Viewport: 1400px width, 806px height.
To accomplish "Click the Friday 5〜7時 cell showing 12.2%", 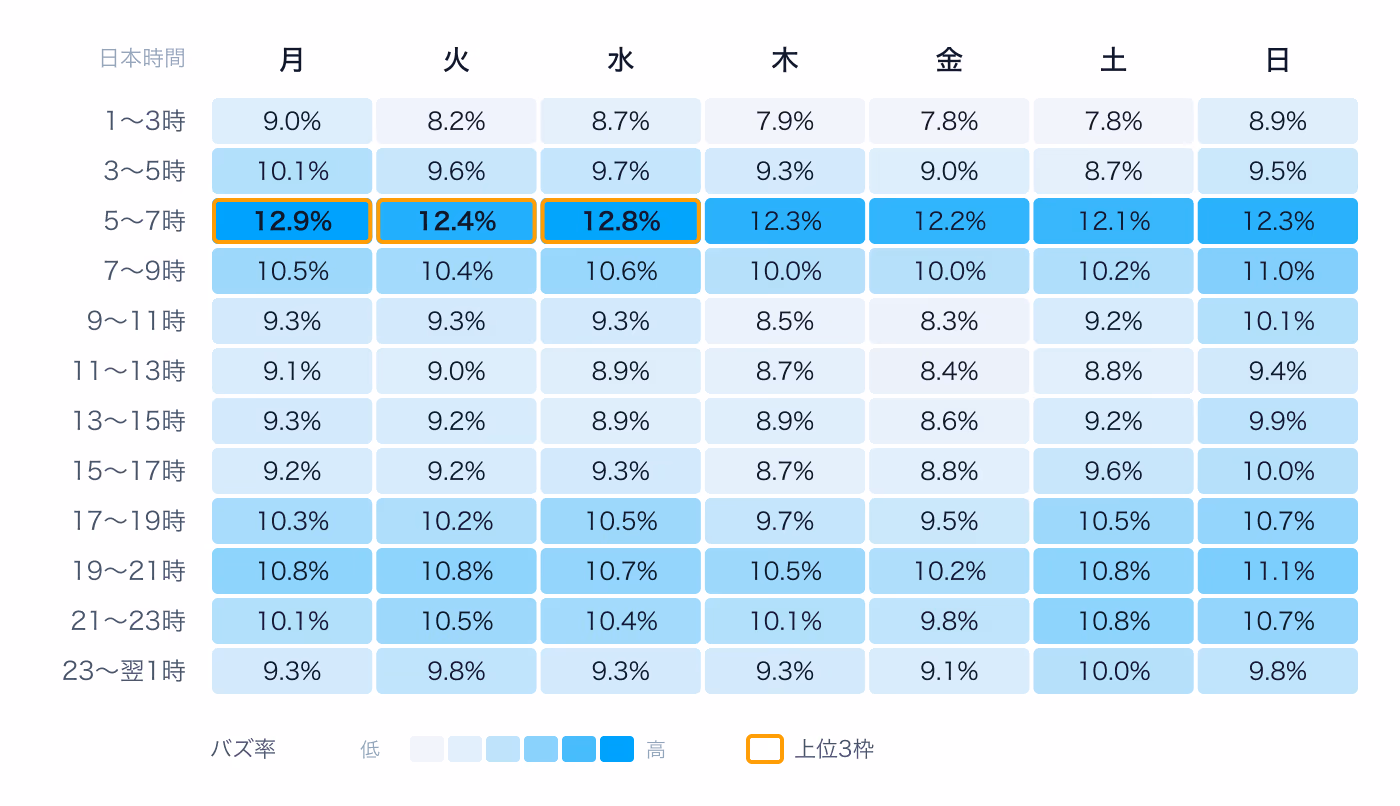I will [949, 221].
